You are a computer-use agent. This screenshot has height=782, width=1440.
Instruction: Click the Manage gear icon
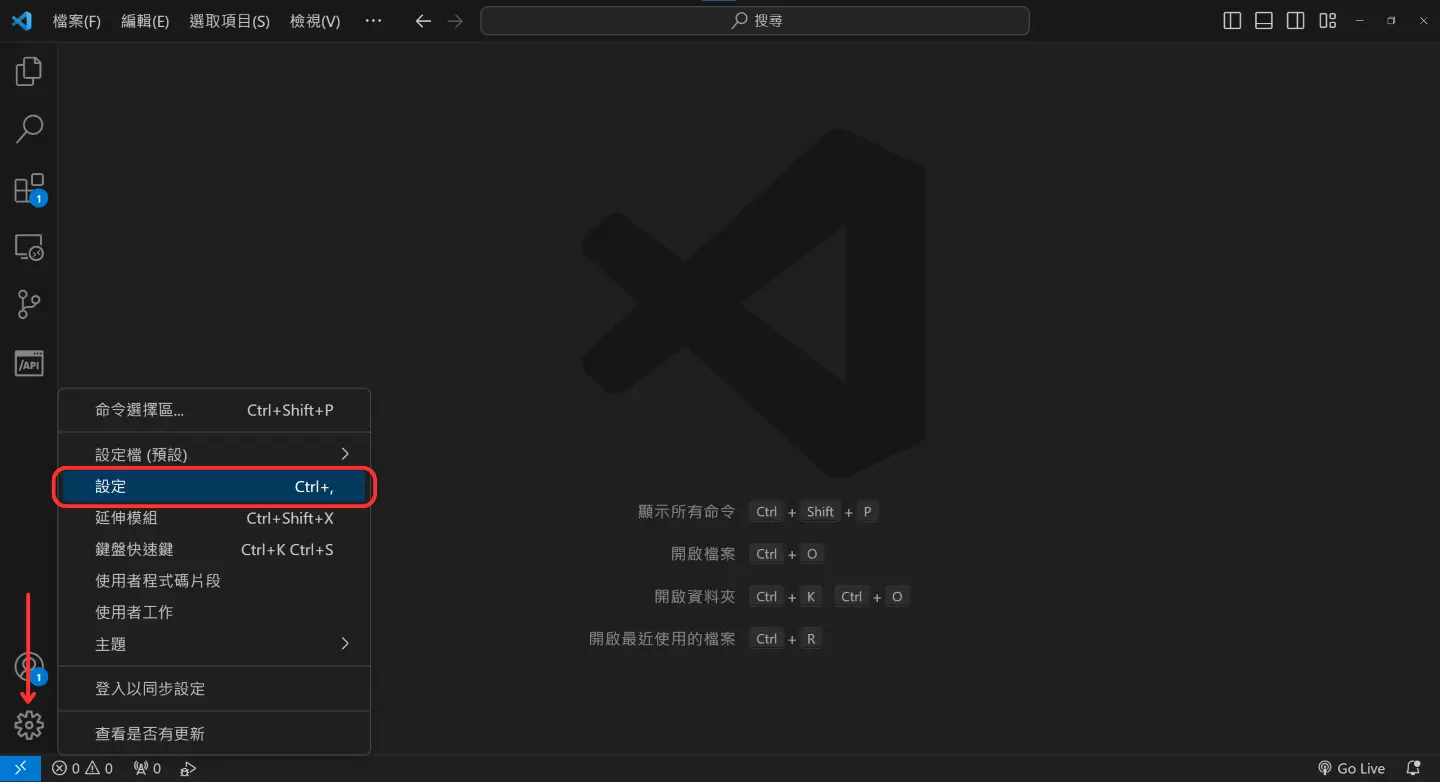(29, 725)
